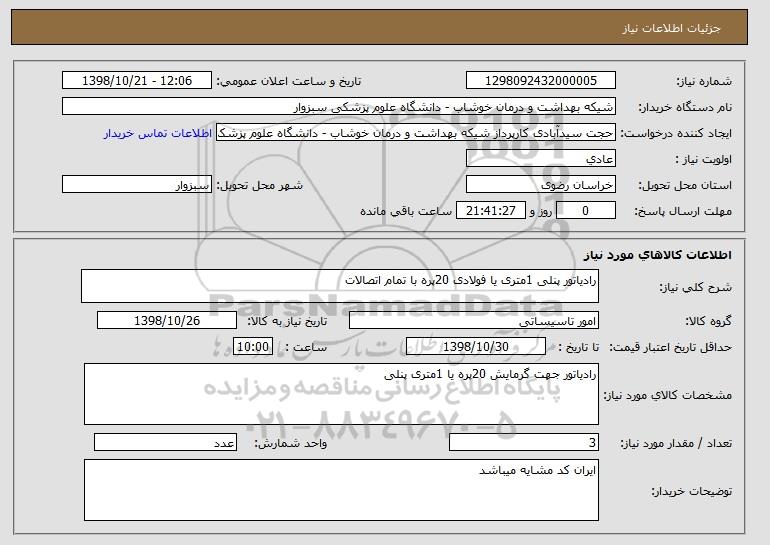The height and width of the screenshot is (545, 770).
Task: Click the توضیحات خریدار text area
Action: [341, 490]
